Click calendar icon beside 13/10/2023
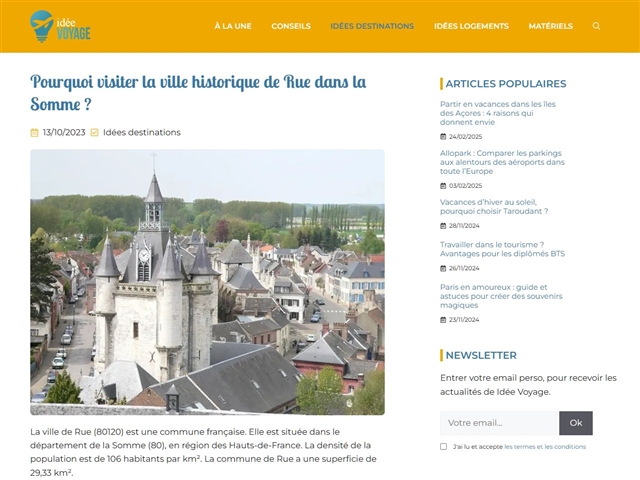 (35, 132)
